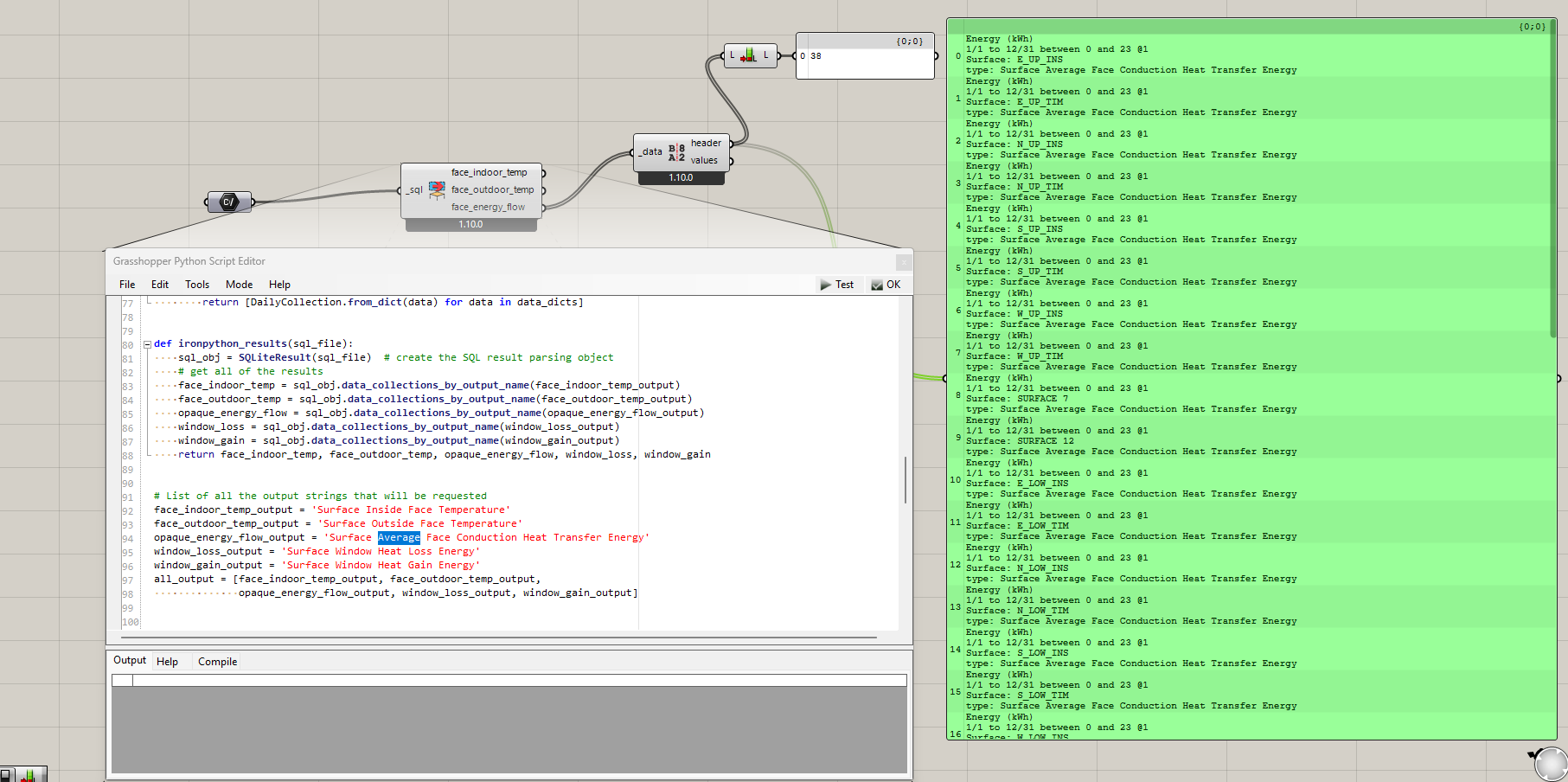Switch to the Help tab in output panel
Screen dimensions: 1568x782
click(167, 662)
